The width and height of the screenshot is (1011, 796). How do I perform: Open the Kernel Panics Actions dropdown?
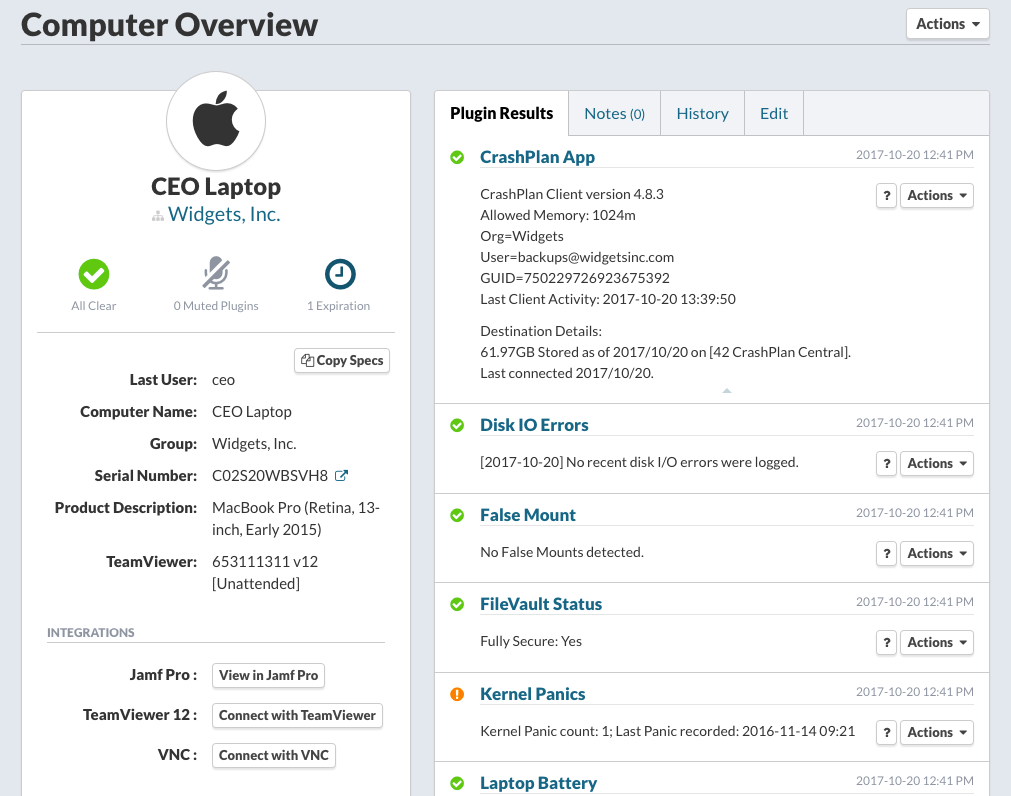coord(936,732)
